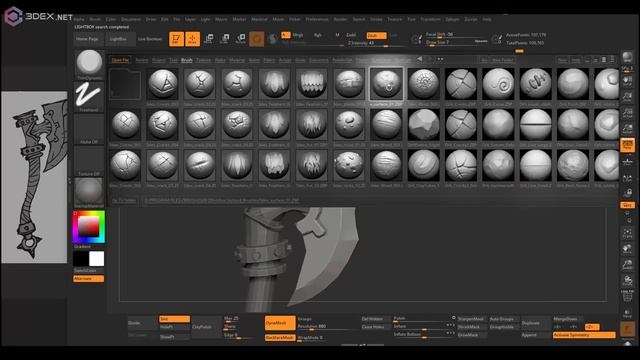Choose the spiral curl brush thumbnail
The width and height of the screenshot is (640, 360).
(498, 84)
